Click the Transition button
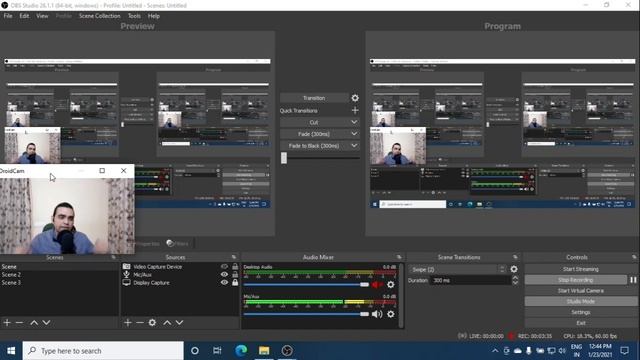This screenshot has width=640, height=360. coord(314,98)
